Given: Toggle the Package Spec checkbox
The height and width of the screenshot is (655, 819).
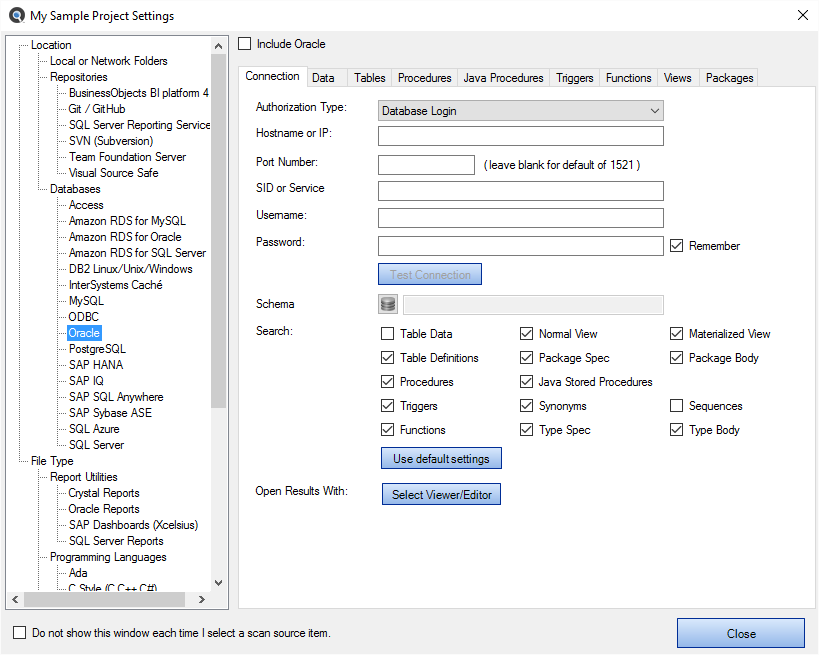Looking at the screenshot, I should click(x=526, y=357).
